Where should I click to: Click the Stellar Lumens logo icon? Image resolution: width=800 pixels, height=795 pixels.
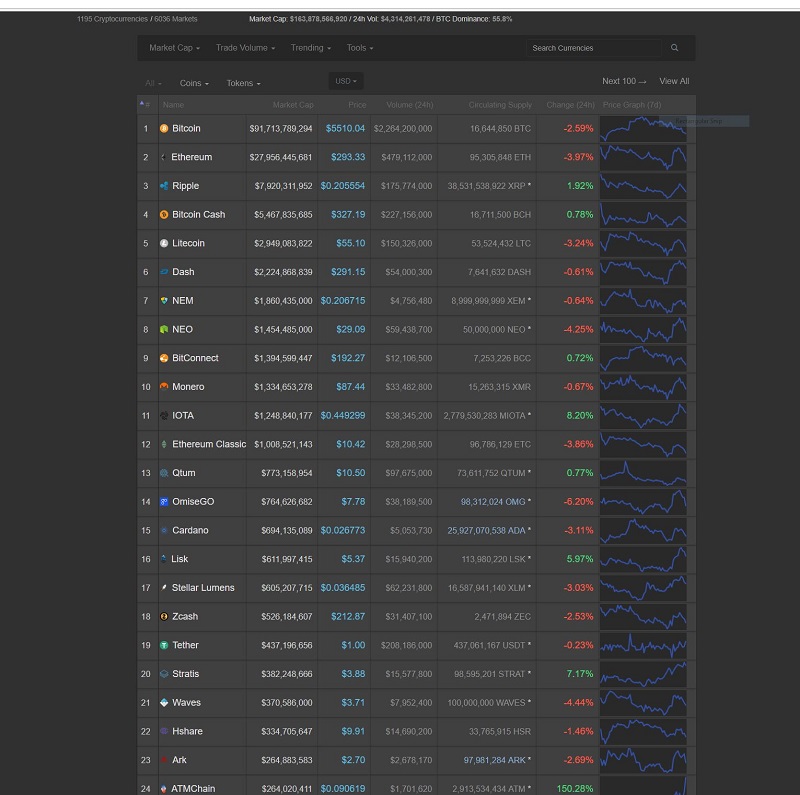[164, 588]
